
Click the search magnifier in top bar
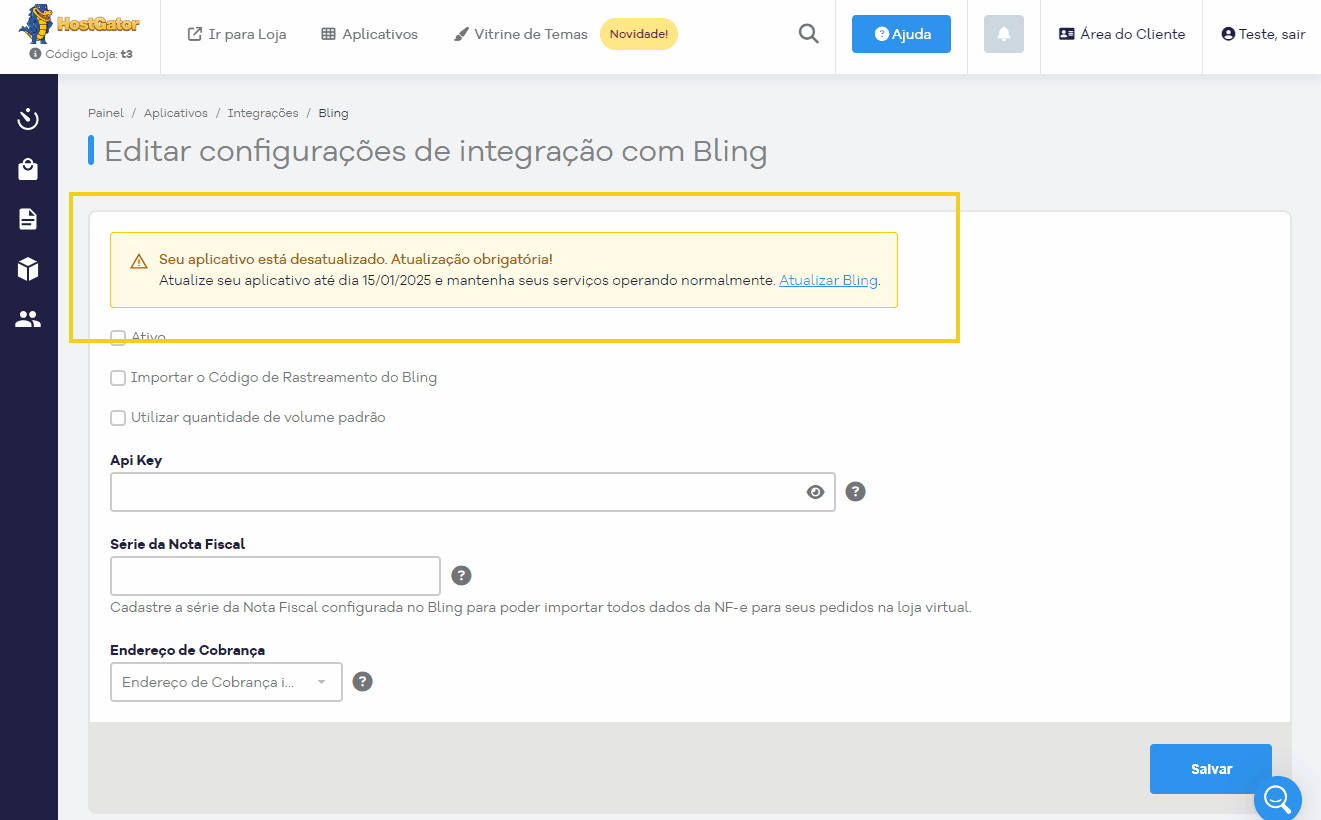click(808, 34)
